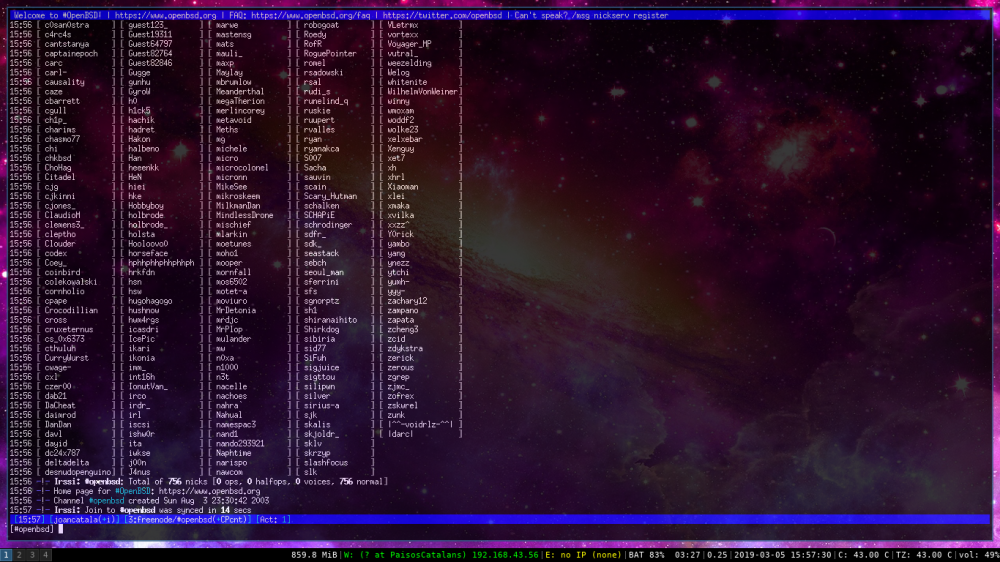Select the nick 'Hobbyboy'
Image resolution: width=1000 pixels, height=562 pixels.
coord(145,206)
